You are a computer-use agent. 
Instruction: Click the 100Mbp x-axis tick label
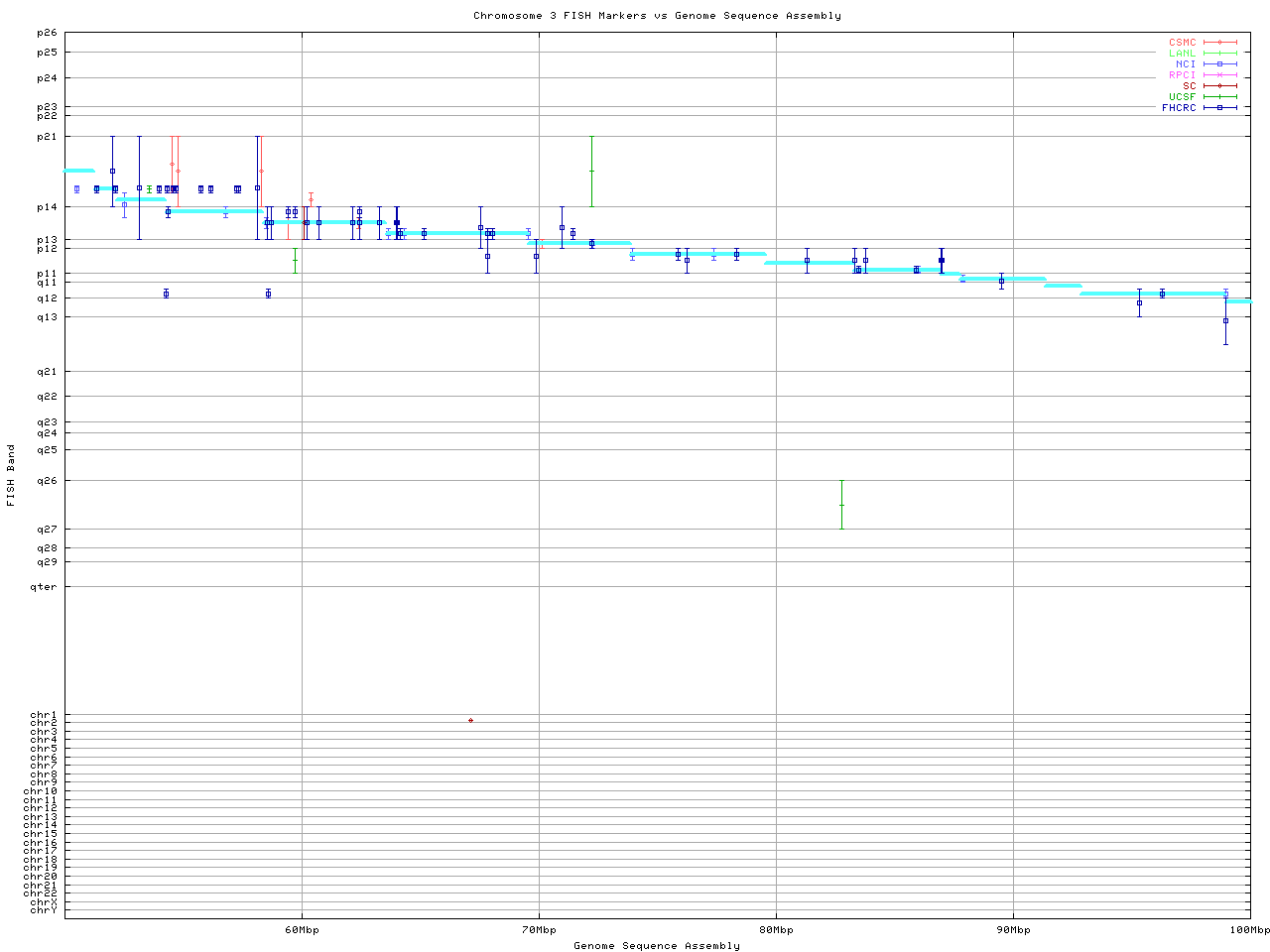point(1249,930)
